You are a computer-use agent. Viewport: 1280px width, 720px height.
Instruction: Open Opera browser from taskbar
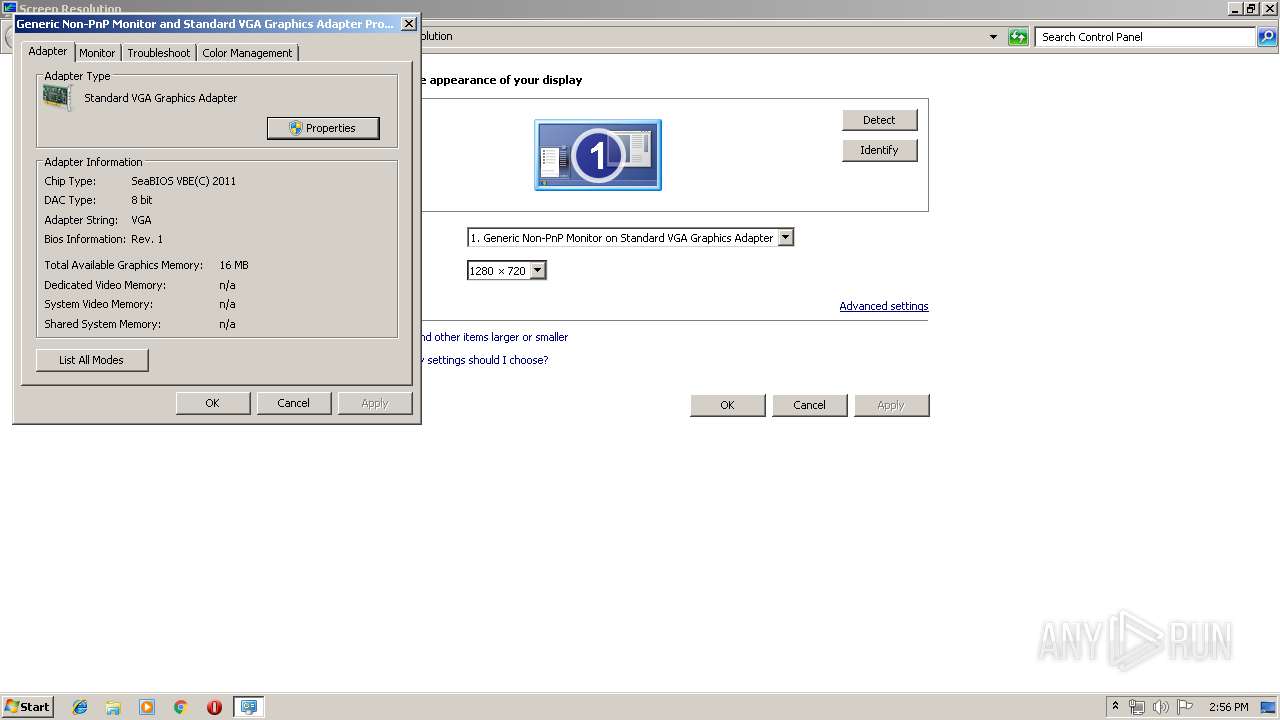[x=214, y=707]
